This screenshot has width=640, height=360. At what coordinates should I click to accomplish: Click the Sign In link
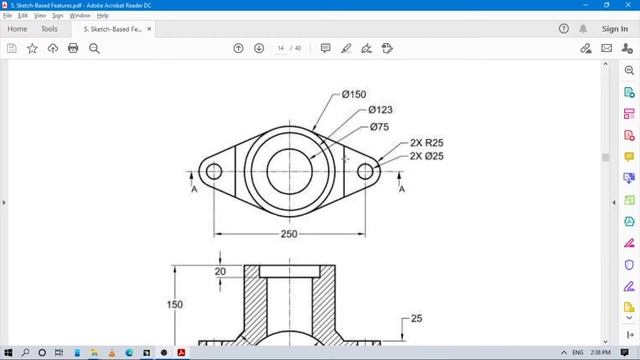[x=615, y=29]
